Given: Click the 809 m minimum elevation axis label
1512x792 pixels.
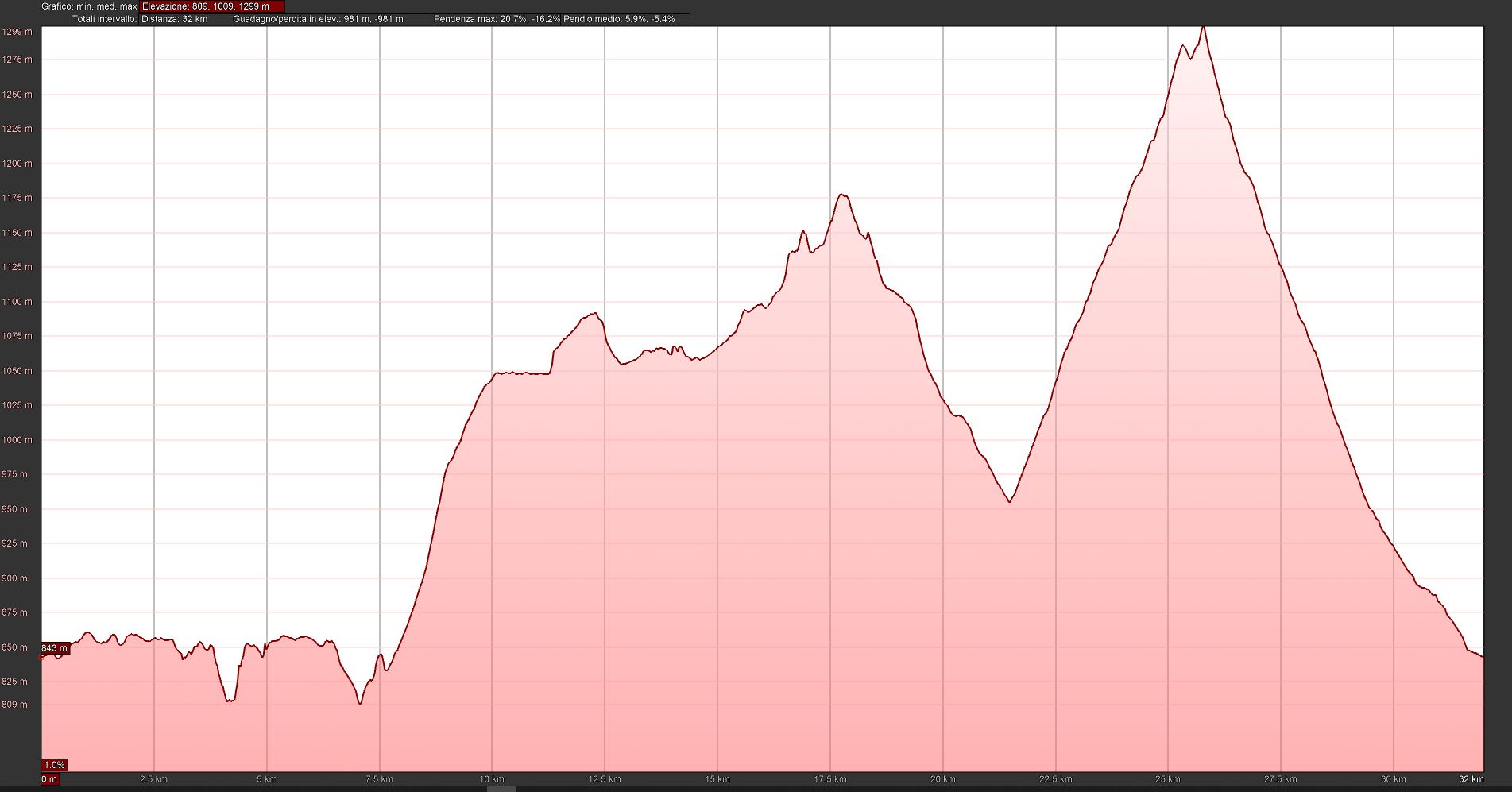Looking at the screenshot, I should tap(14, 705).
